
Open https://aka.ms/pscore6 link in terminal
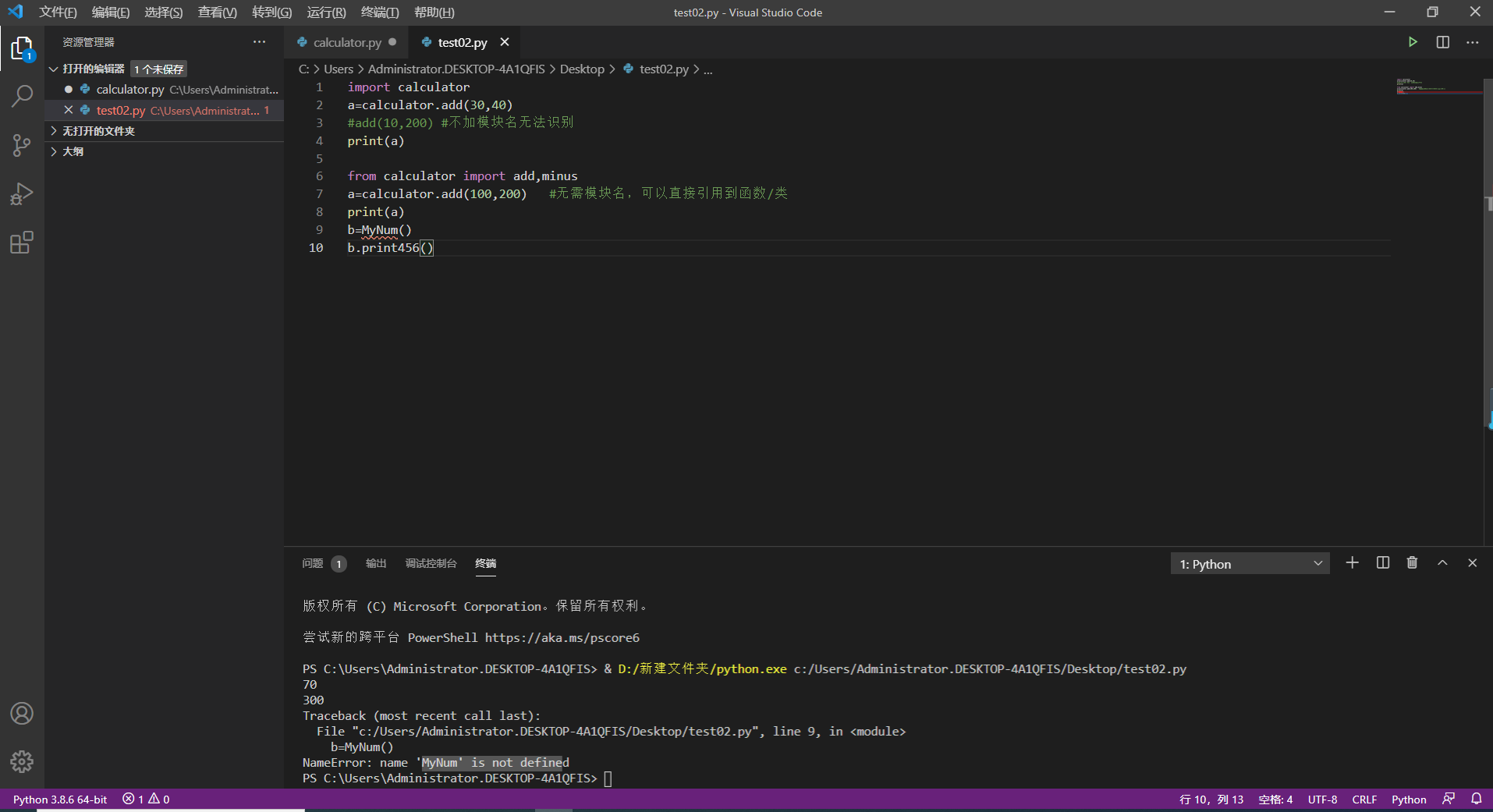point(562,637)
